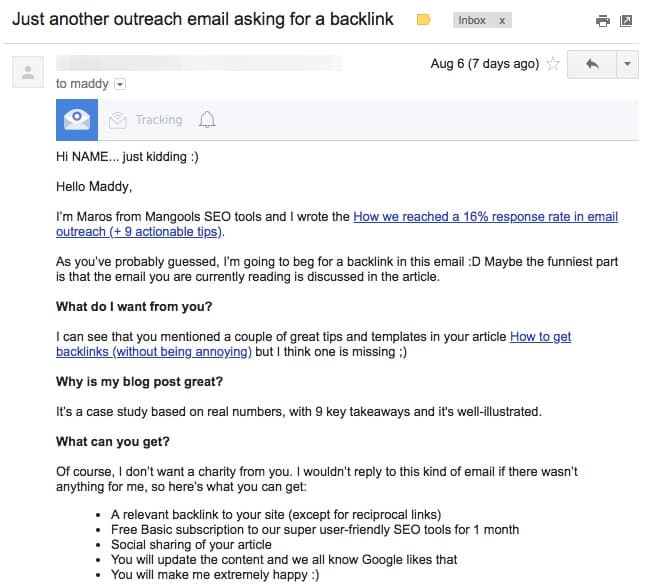Click the blurred sender name

(x=199, y=63)
